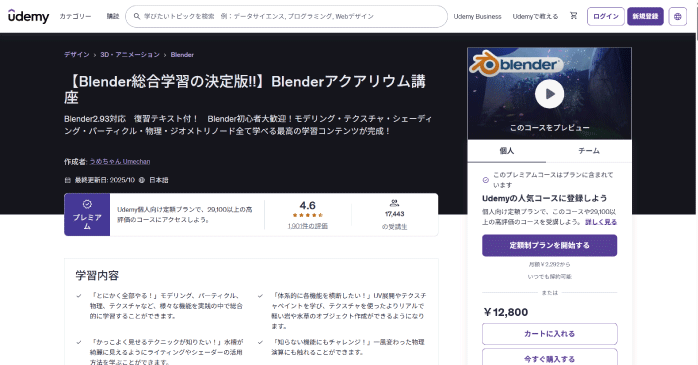Open the カテゴリー menu
The width and height of the screenshot is (698, 365).
(75, 16)
